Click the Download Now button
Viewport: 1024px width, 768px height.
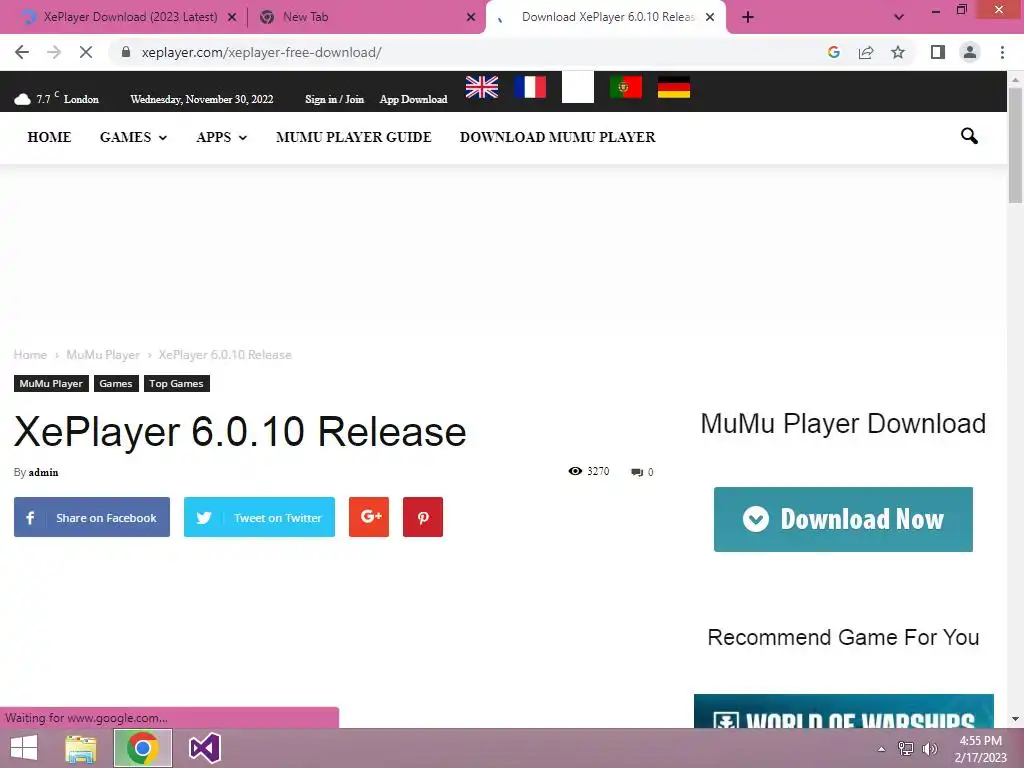843,519
